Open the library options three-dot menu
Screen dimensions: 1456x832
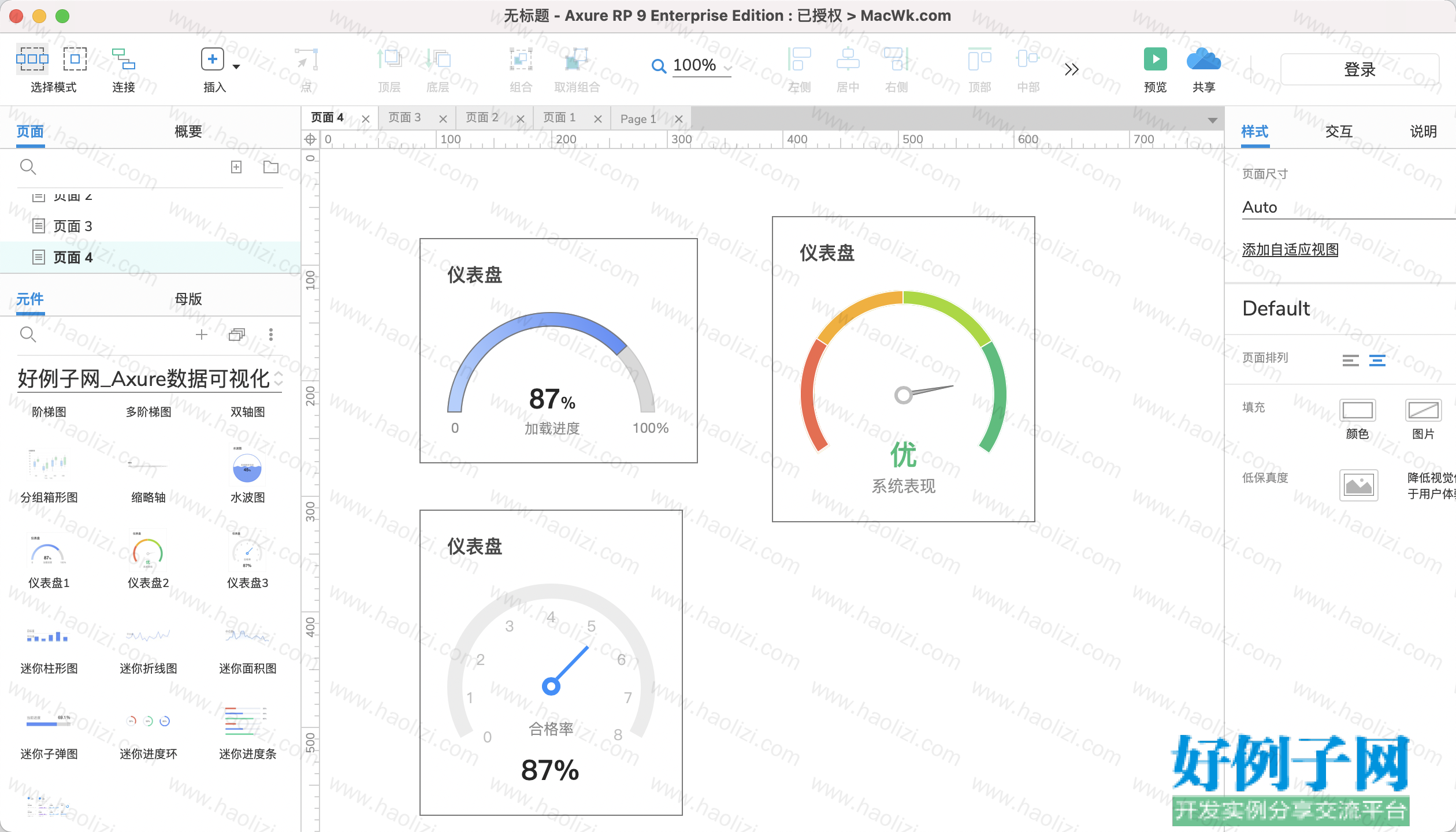coord(271,335)
